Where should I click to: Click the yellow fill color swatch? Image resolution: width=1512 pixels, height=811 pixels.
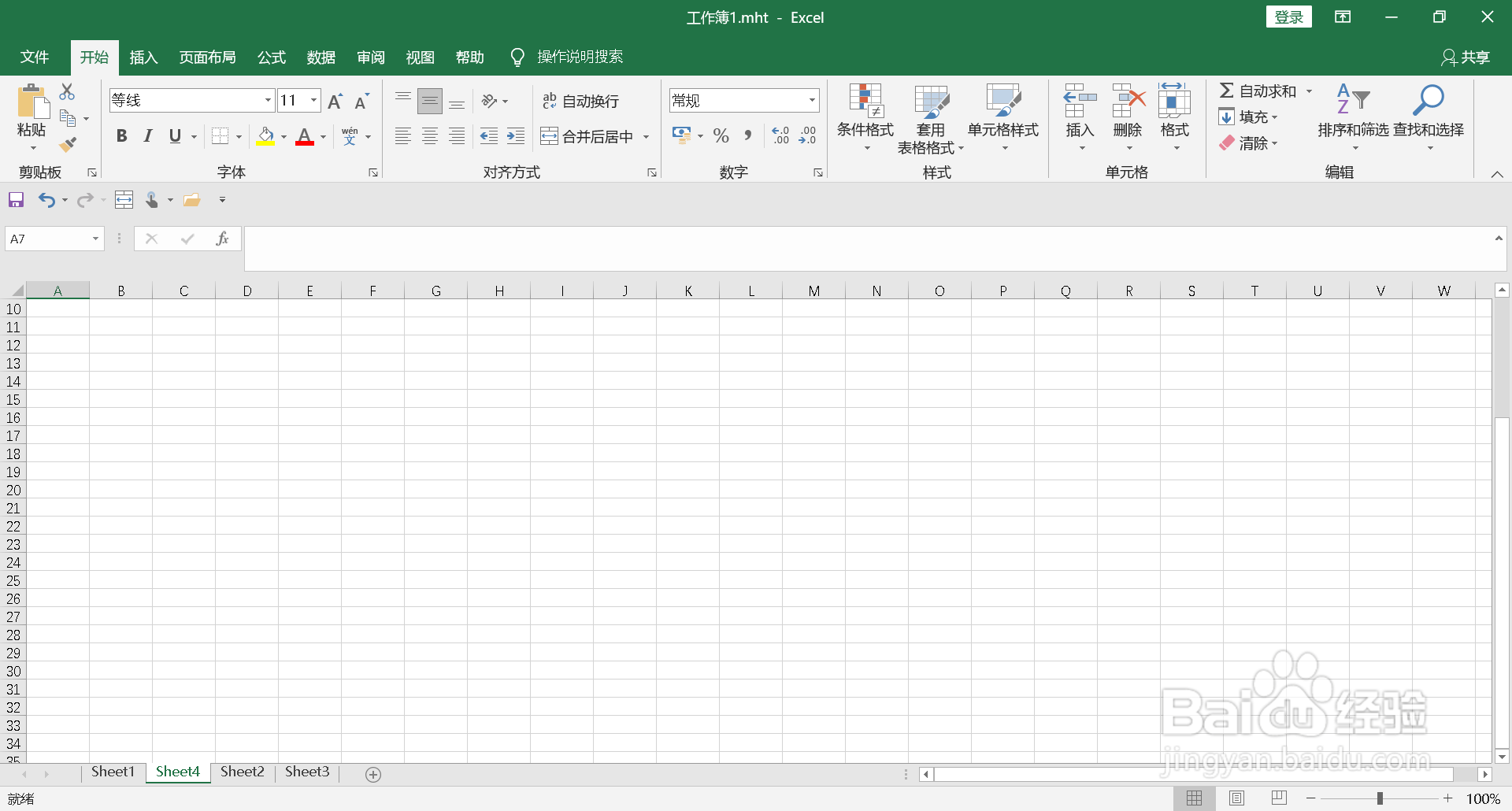266,137
